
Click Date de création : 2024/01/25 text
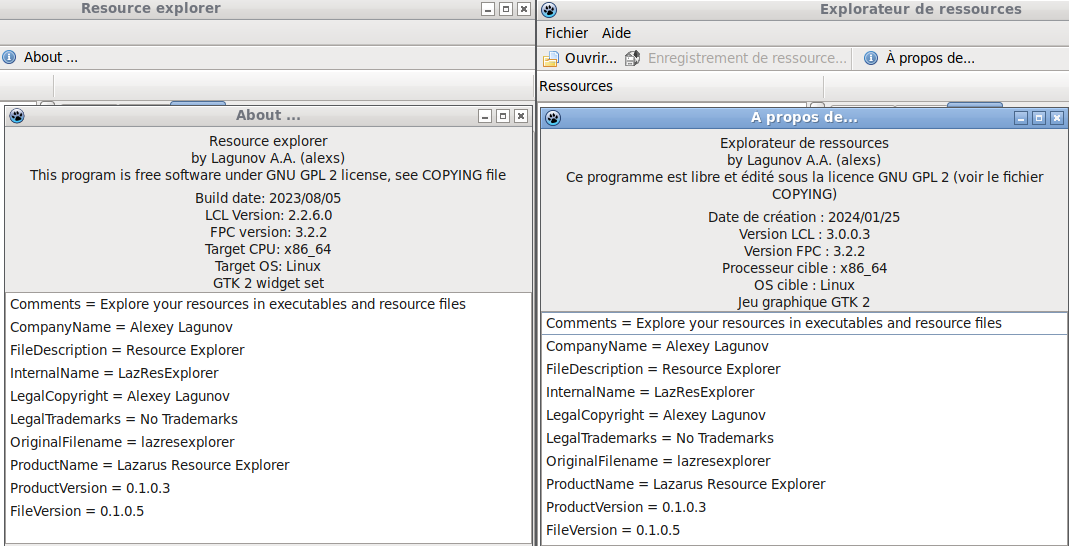(804, 217)
